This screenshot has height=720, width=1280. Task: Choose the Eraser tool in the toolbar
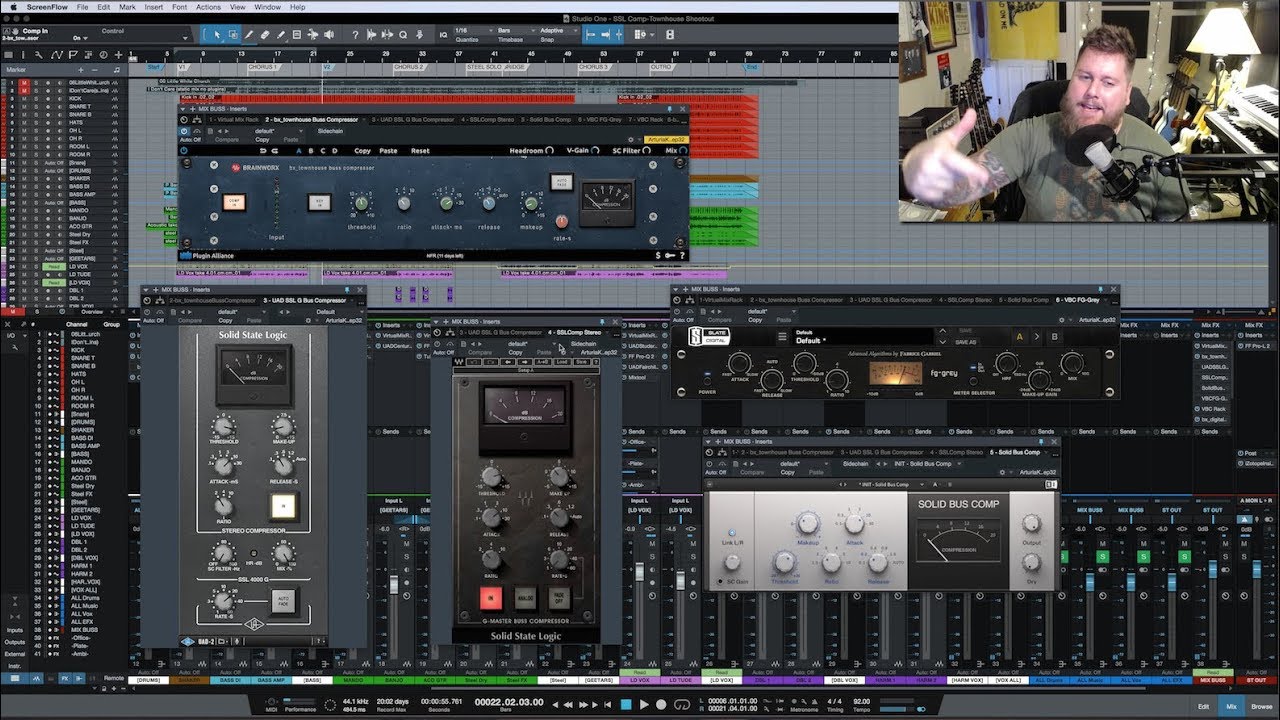point(265,35)
